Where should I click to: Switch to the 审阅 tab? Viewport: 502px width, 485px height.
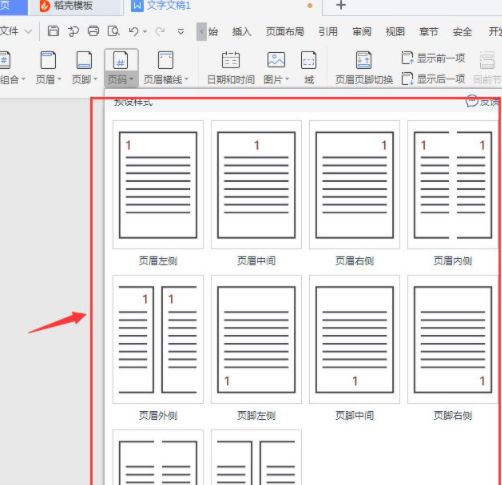tap(362, 32)
